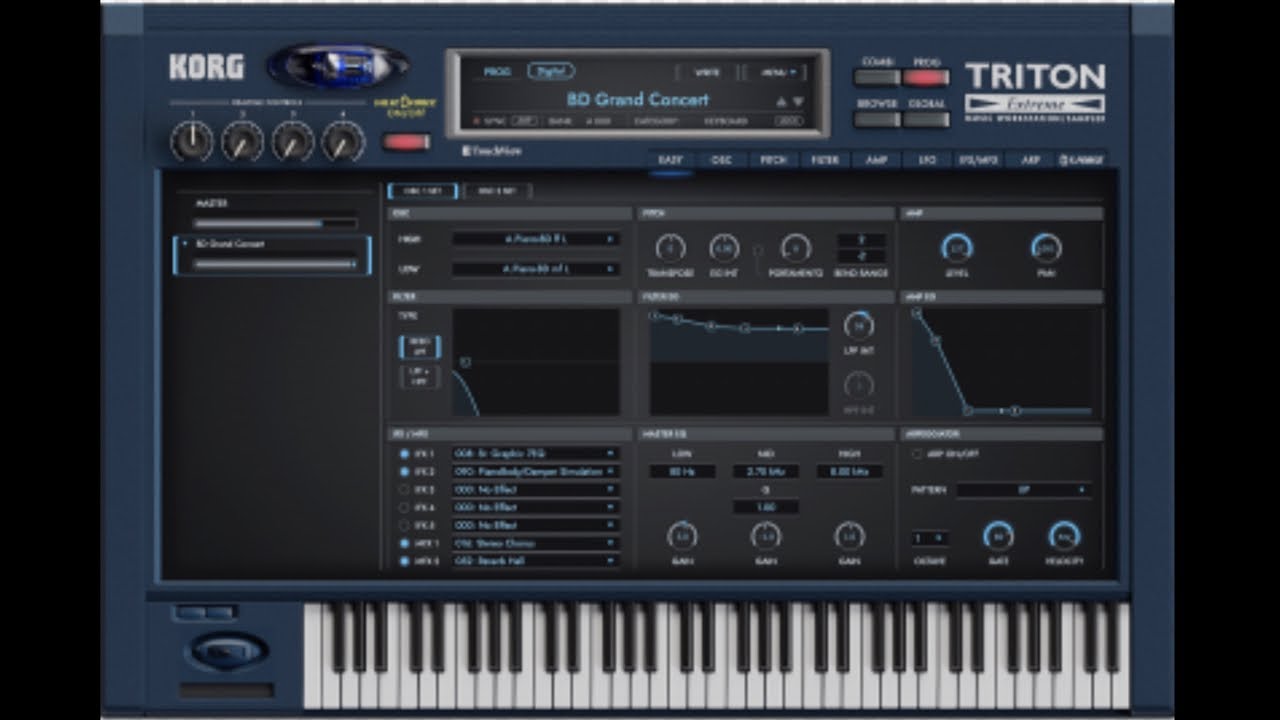Select the OSC 2 Set tab
The width and height of the screenshot is (1280, 720).
coord(497,191)
